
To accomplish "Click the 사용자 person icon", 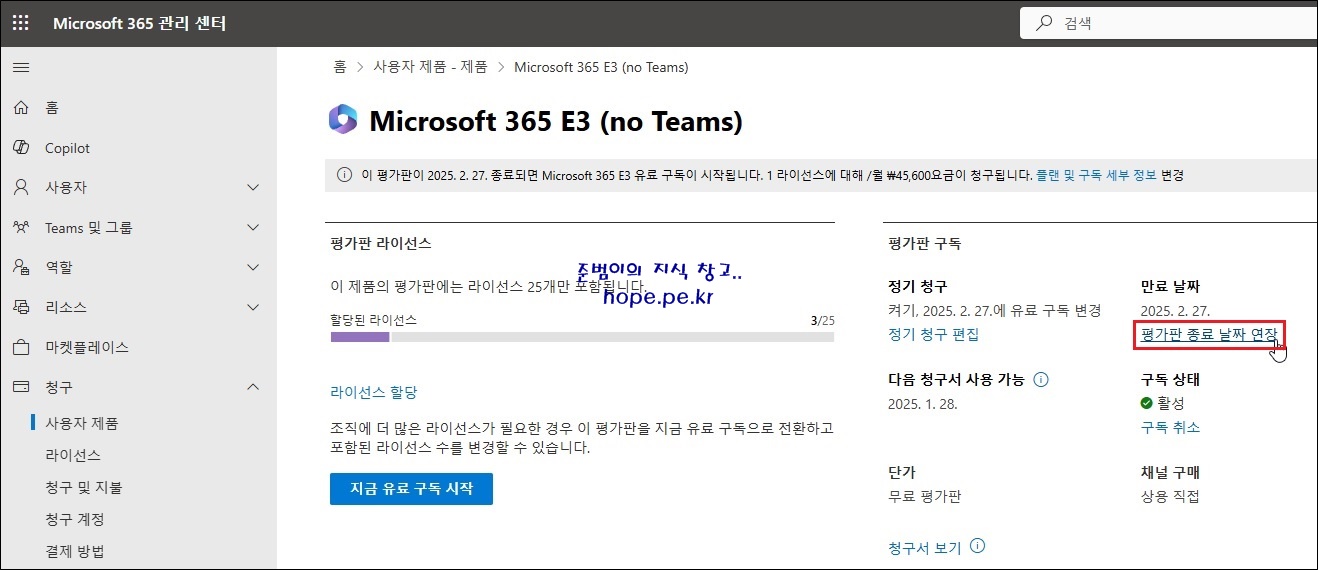I will [x=20, y=187].
